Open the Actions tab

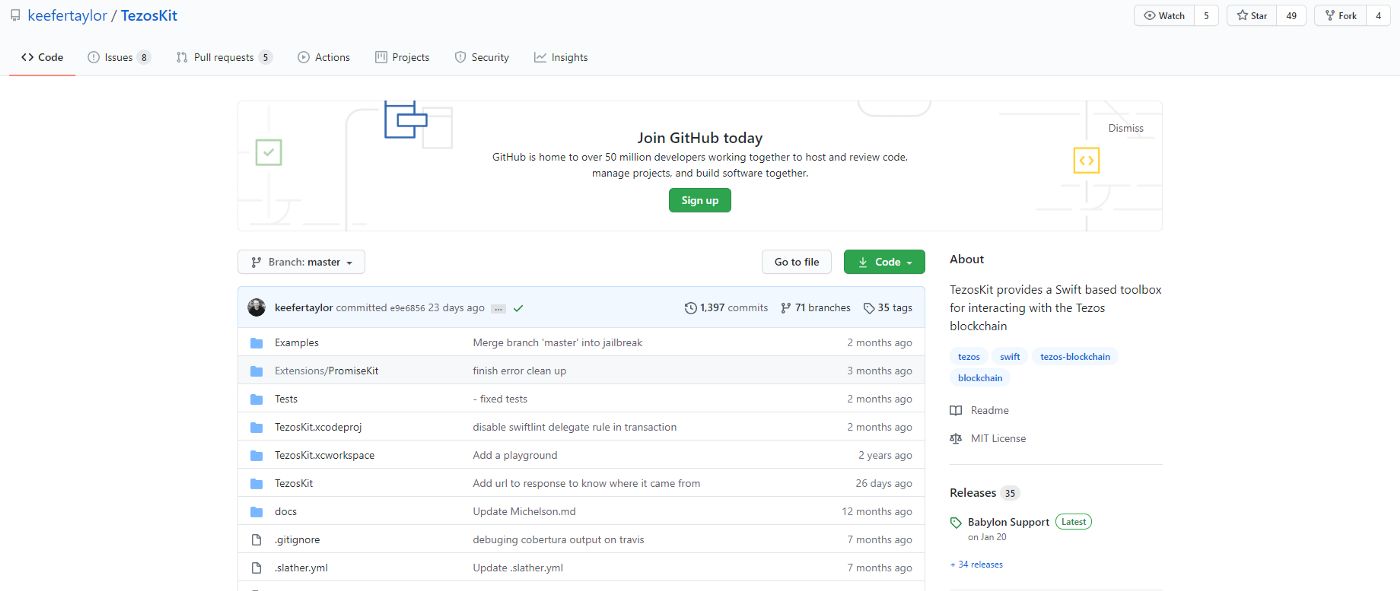[323, 57]
